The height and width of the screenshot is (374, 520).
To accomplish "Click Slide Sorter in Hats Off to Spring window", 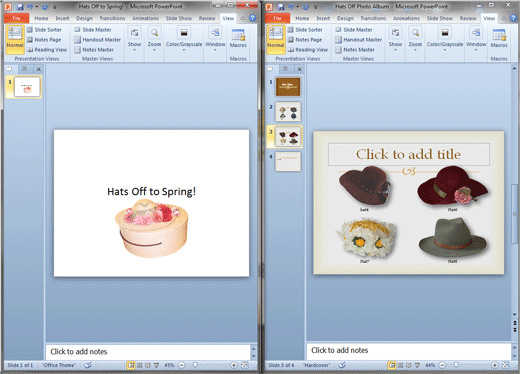I will click(44, 30).
